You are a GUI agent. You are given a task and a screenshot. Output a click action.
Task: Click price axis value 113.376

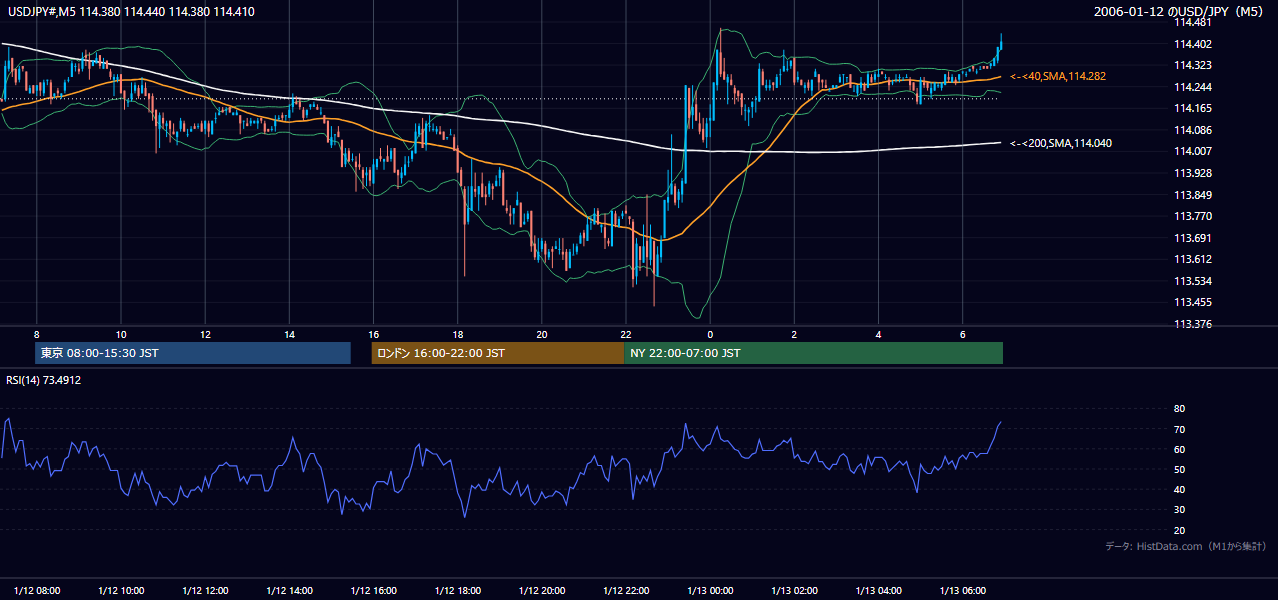[1193, 324]
